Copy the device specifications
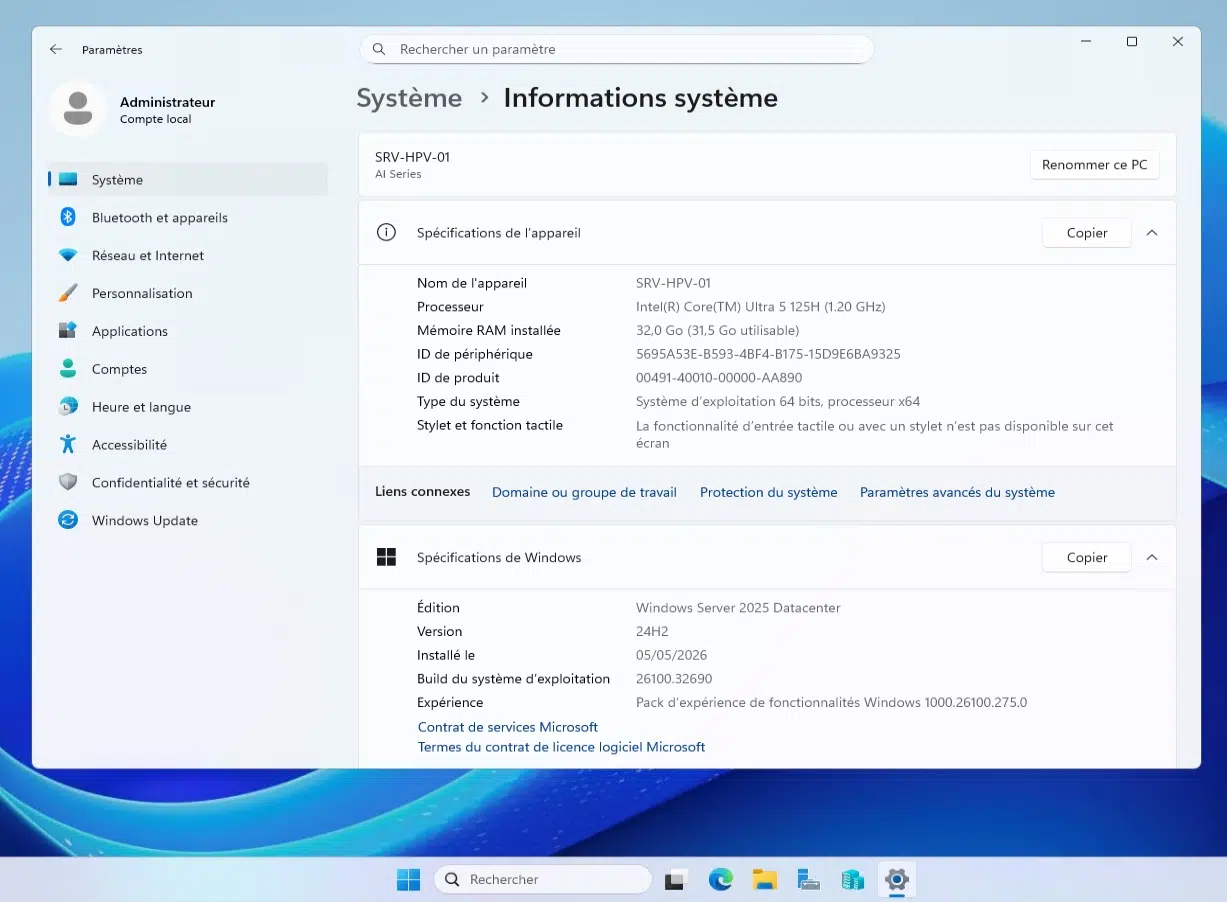 point(1087,233)
